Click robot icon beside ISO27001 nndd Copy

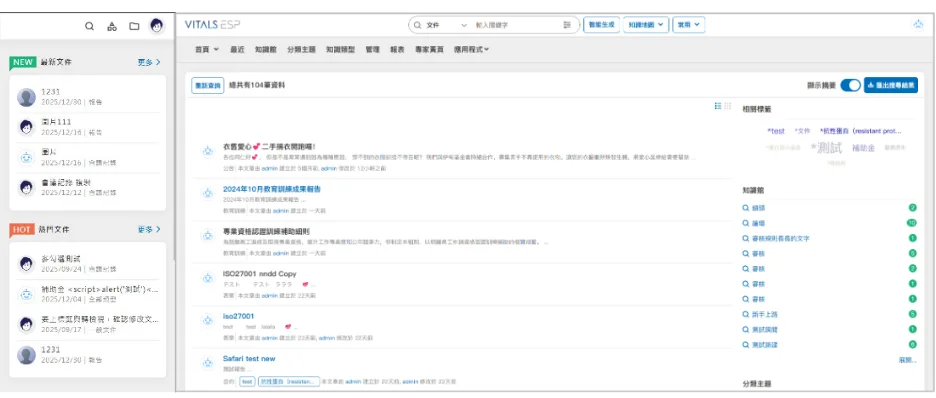click(x=207, y=277)
